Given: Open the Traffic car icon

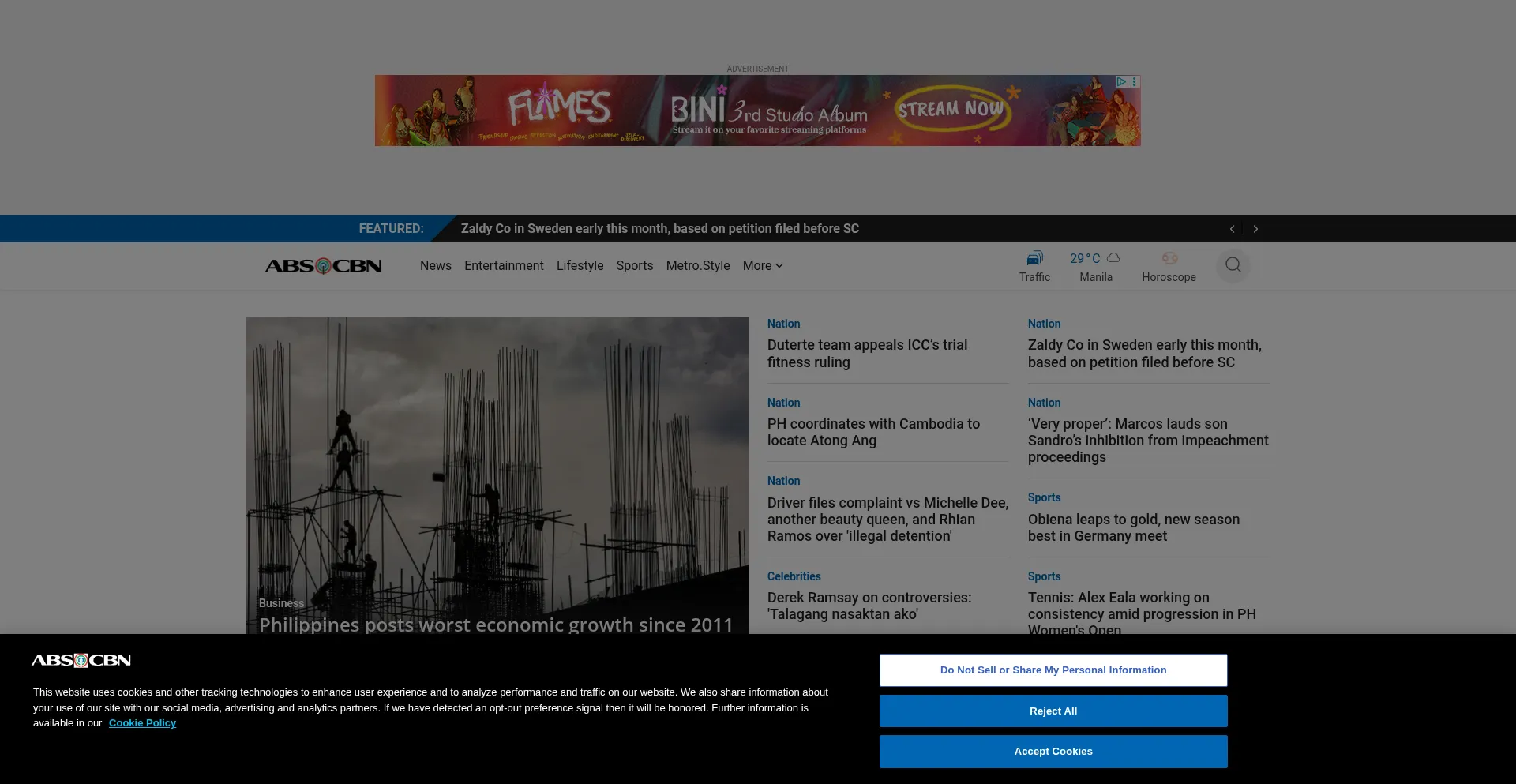Looking at the screenshot, I should point(1034,258).
